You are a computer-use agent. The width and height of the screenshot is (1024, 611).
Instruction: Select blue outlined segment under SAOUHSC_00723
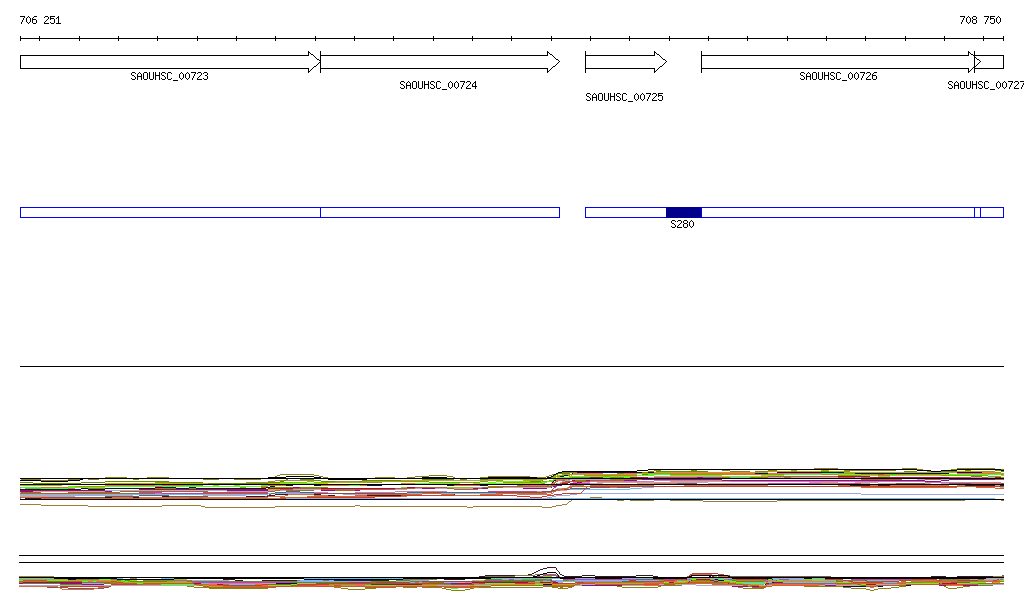pyautogui.click(x=169, y=212)
